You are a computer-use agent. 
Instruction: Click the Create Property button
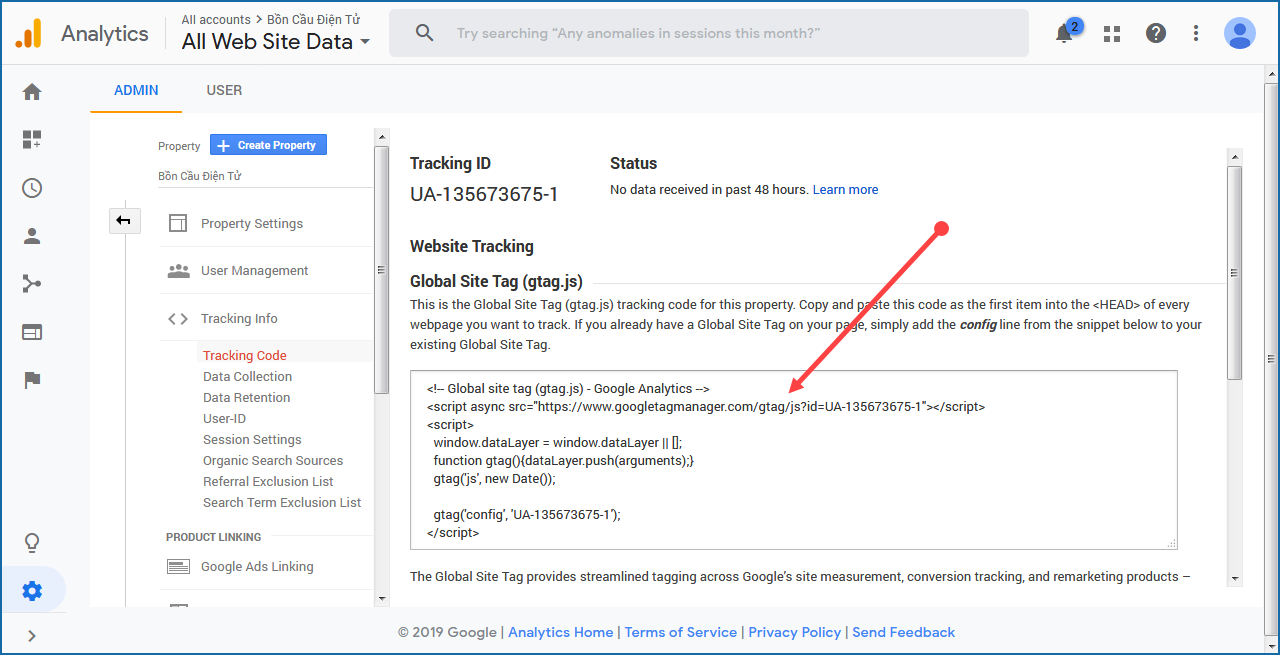(268, 145)
